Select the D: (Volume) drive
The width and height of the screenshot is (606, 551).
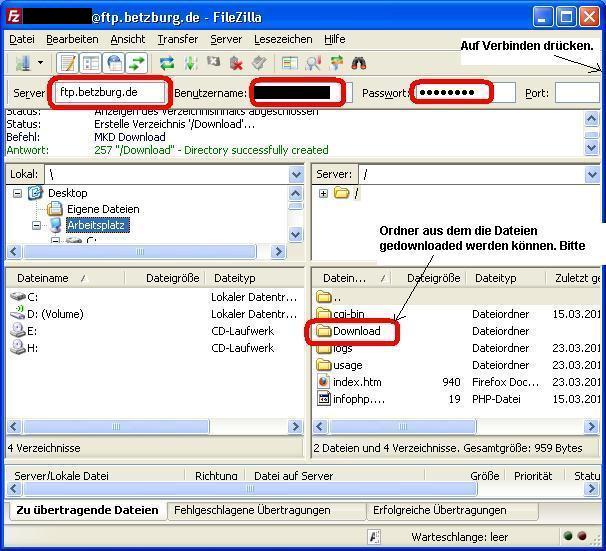click(x=46, y=314)
